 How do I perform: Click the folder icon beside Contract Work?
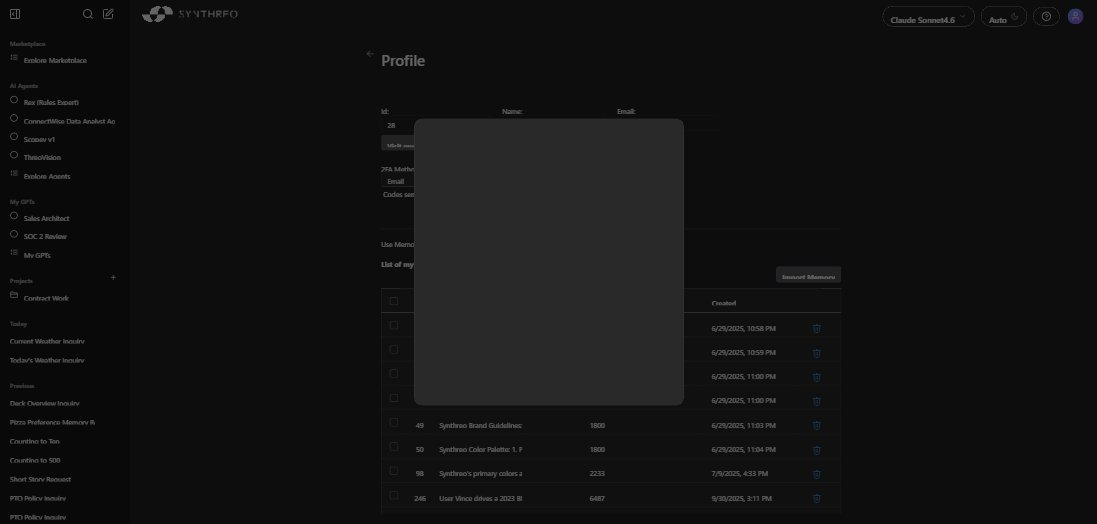click(14, 295)
